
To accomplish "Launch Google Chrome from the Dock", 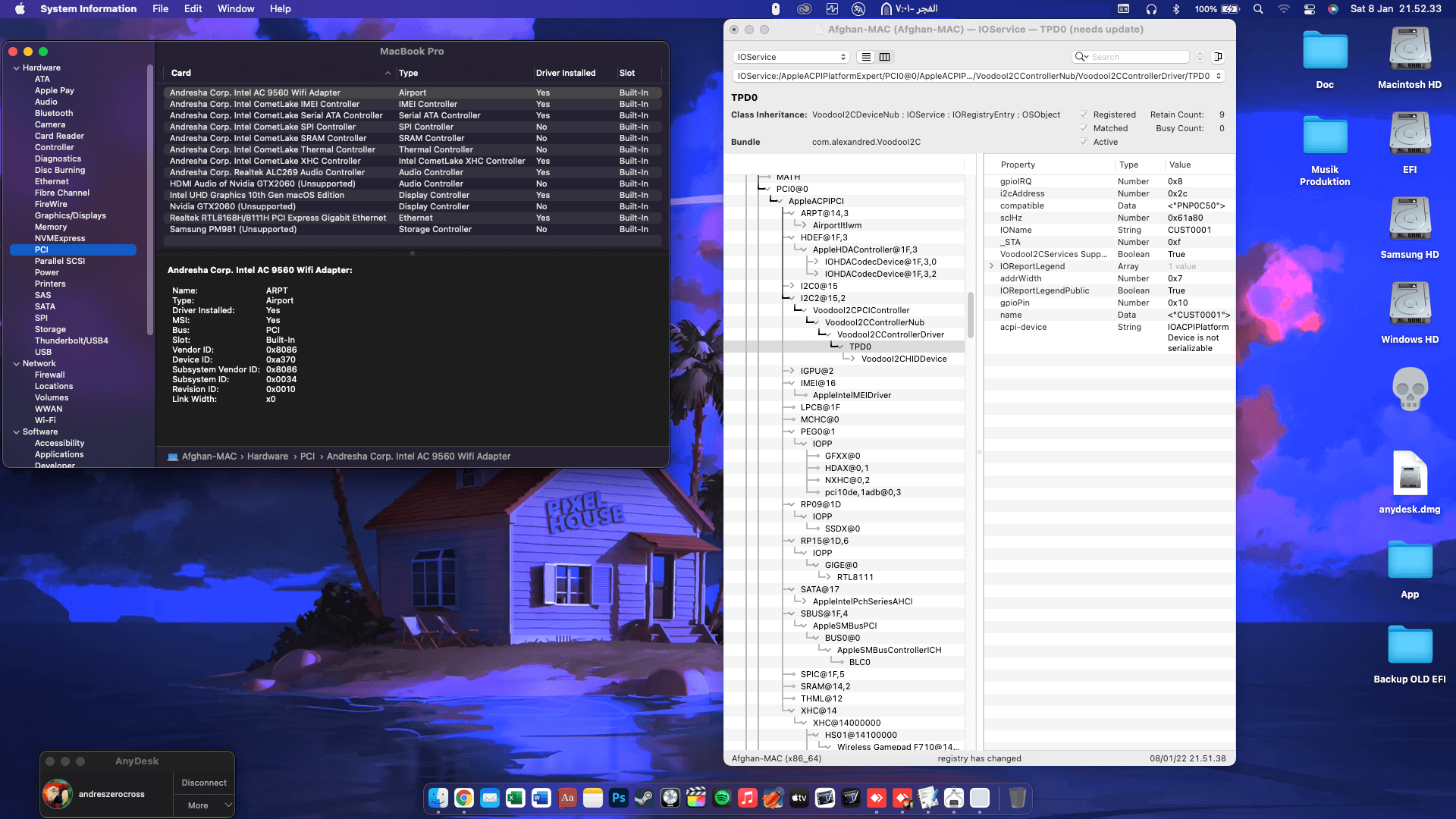I will tap(464, 798).
